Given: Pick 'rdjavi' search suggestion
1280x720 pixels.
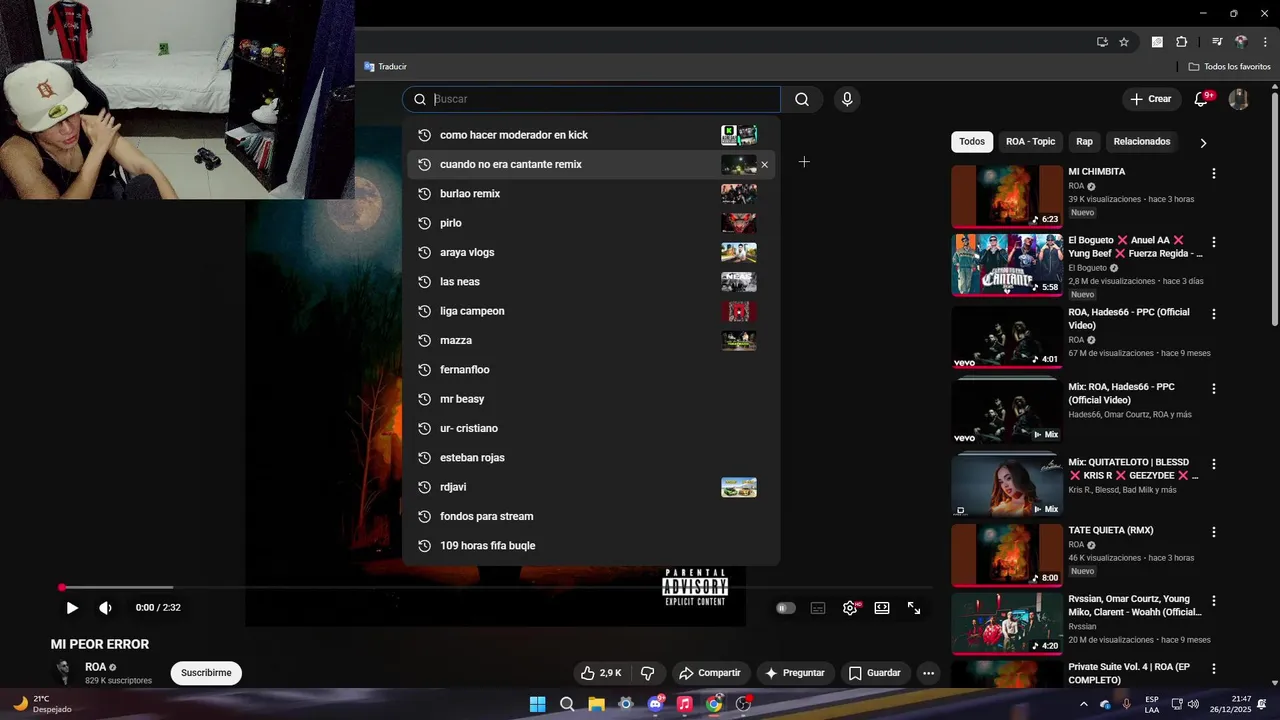Looking at the screenshot, I should pyautogui.click(x=591, y=487).
